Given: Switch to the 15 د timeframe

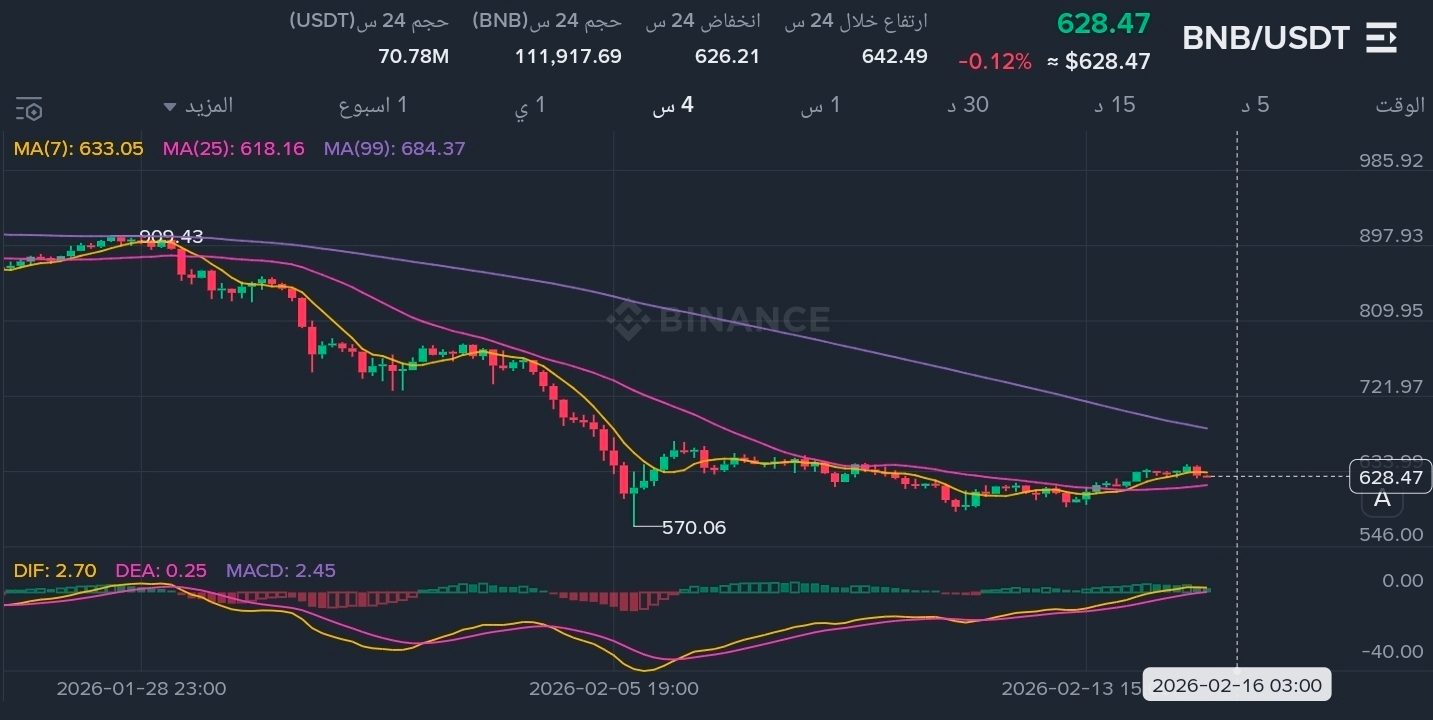Looking at the screenshot, I should 1114,105.
